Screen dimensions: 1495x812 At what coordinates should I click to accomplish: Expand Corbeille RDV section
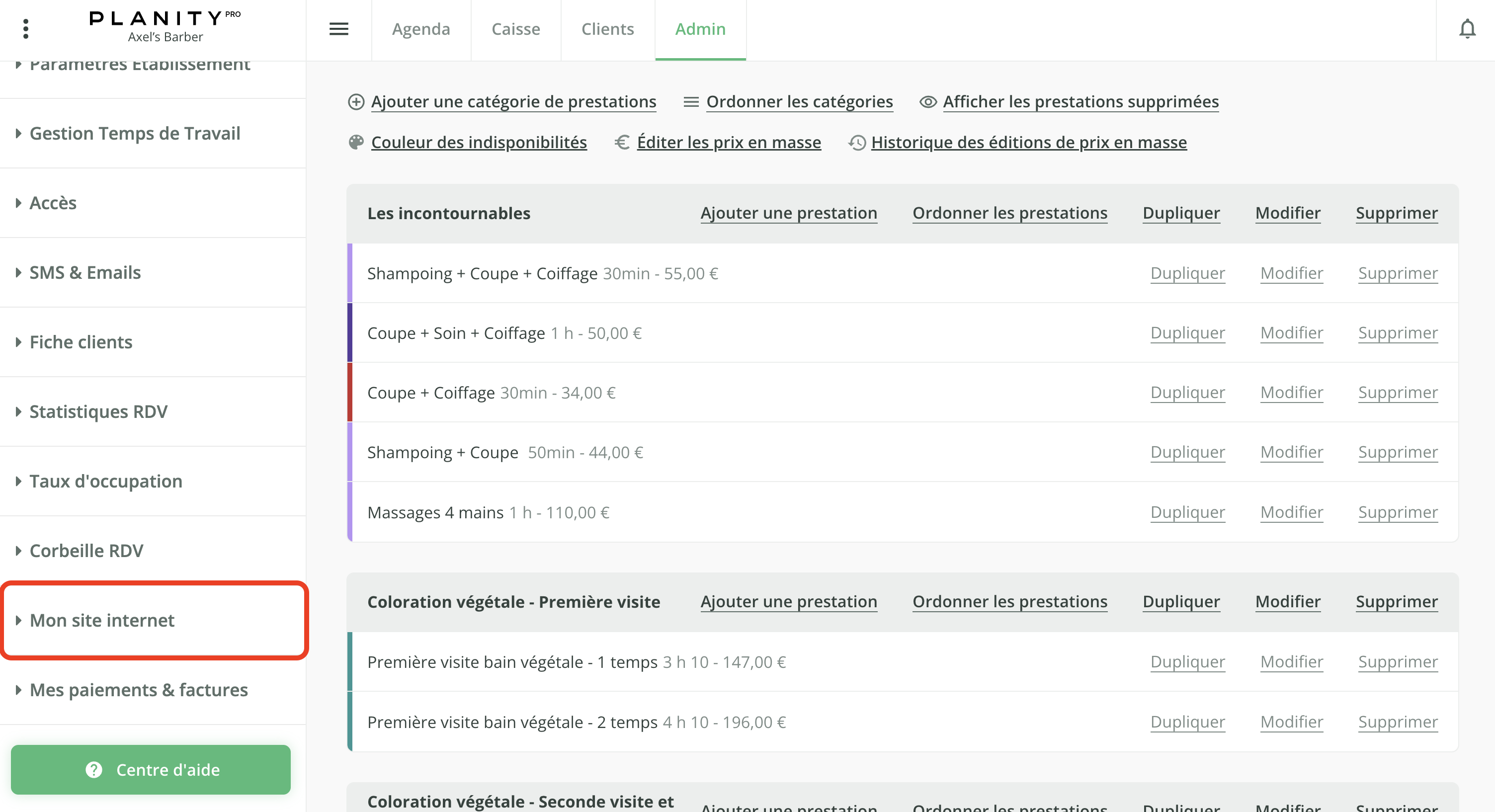[x=86, y=550]
